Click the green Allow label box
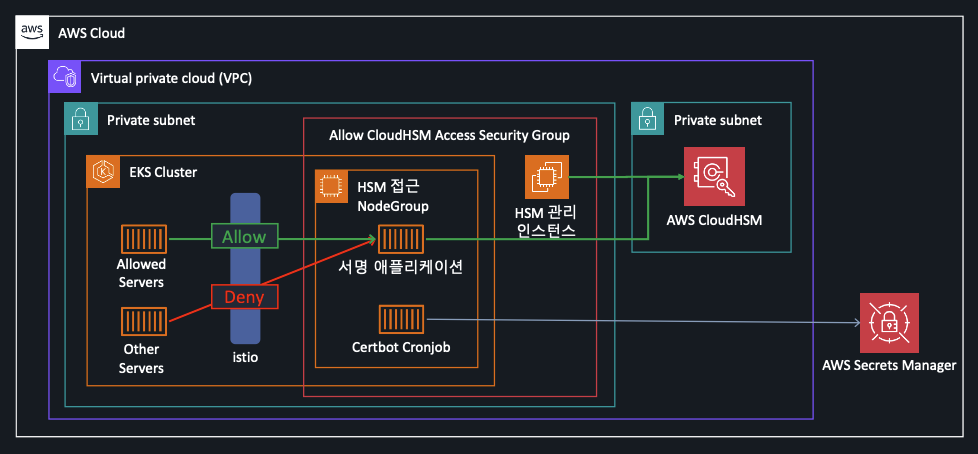Image resolution: width=978 pixels, height=454 pixels. pyautogui.click(x=244, y=236)
